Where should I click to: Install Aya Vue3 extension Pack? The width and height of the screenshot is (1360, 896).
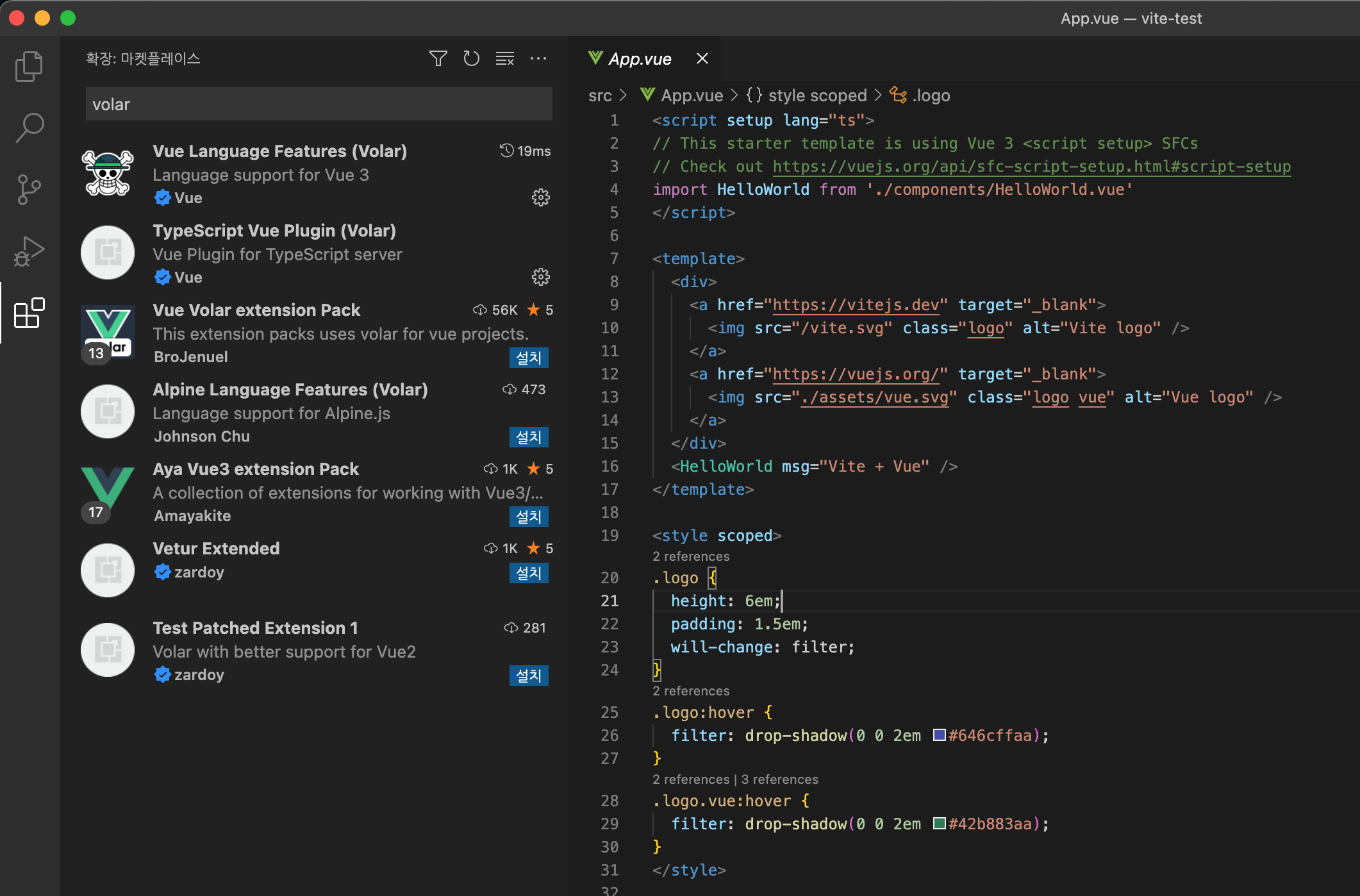point(529,517)
